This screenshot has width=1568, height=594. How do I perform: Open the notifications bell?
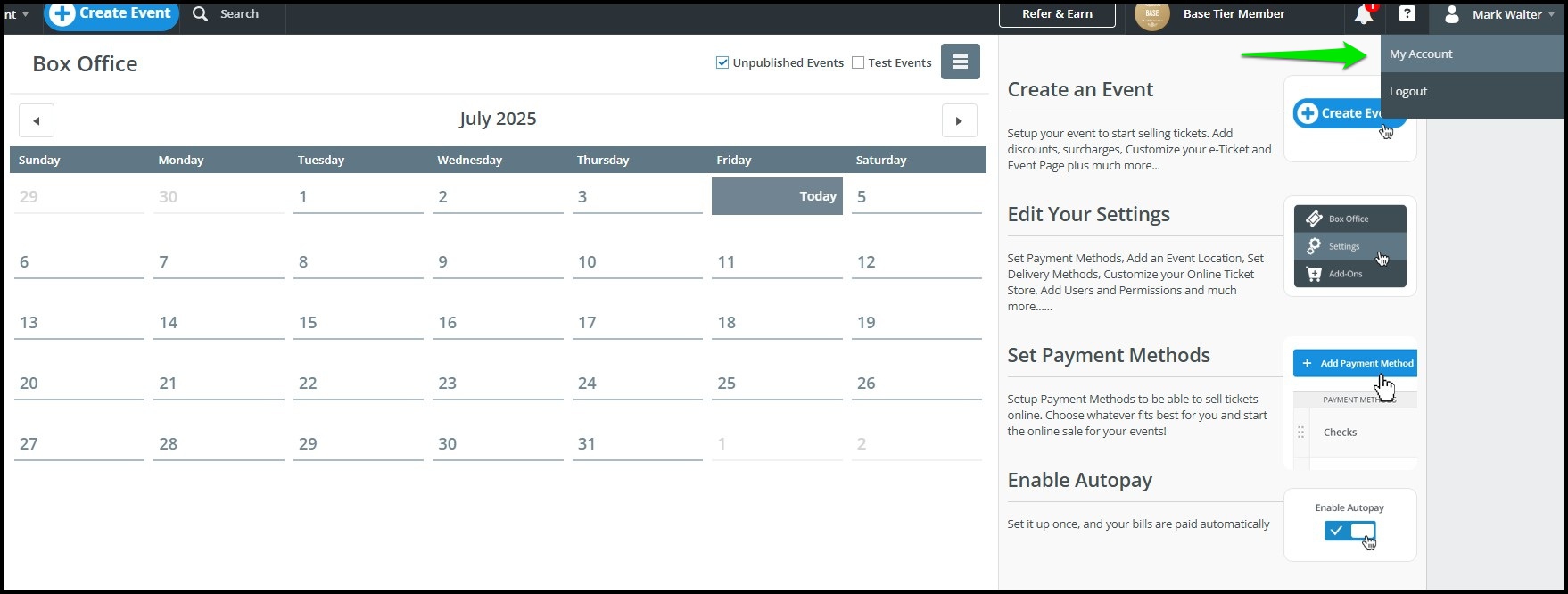click(1364, 14)
